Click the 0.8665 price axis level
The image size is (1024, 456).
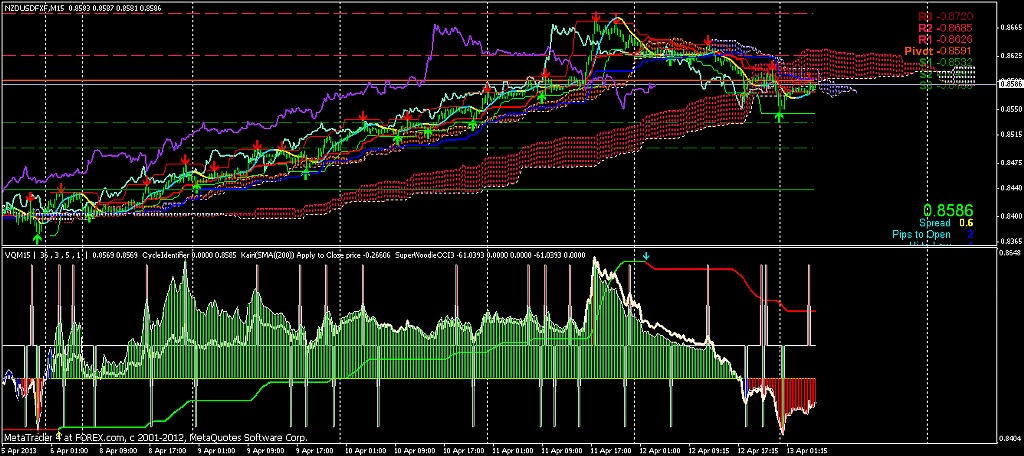pos(1010,27)
